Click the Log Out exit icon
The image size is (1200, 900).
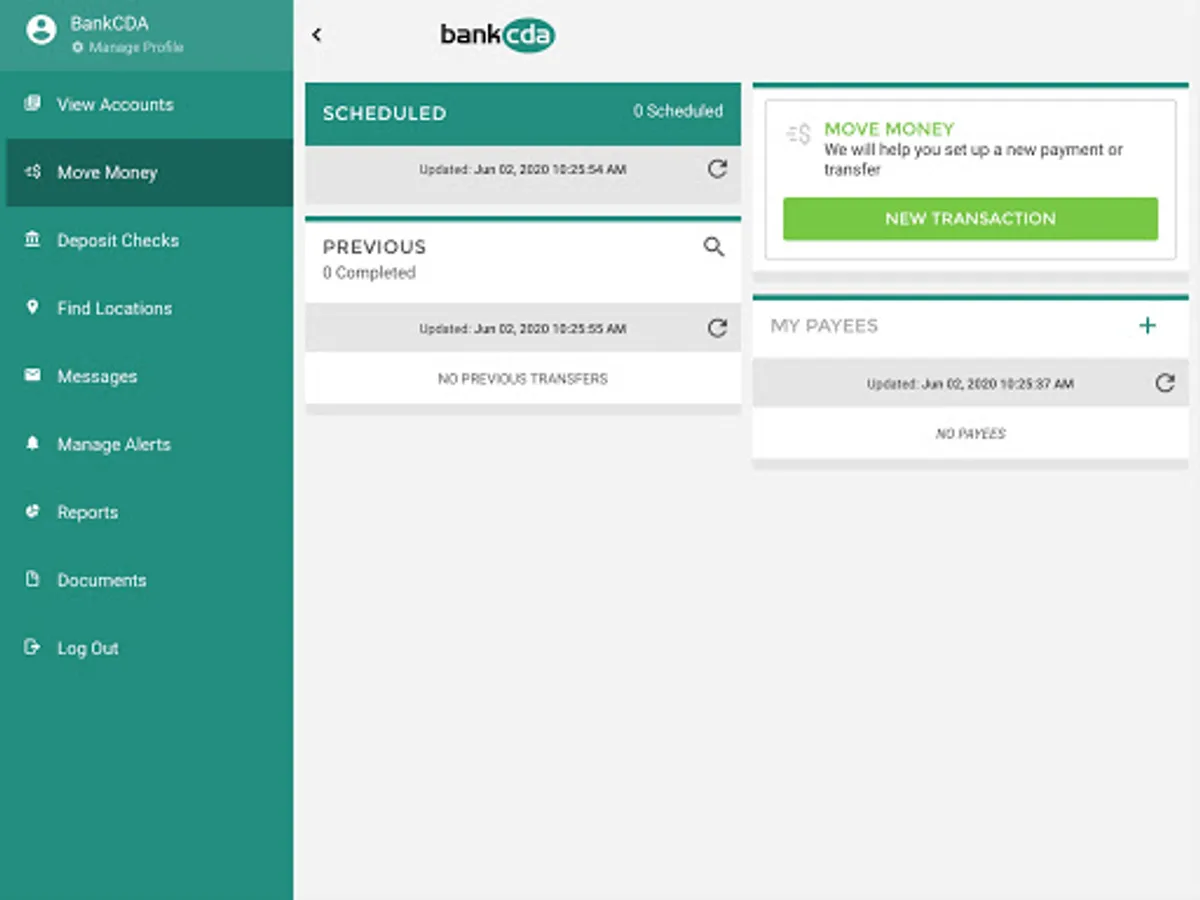click(33, 647)
